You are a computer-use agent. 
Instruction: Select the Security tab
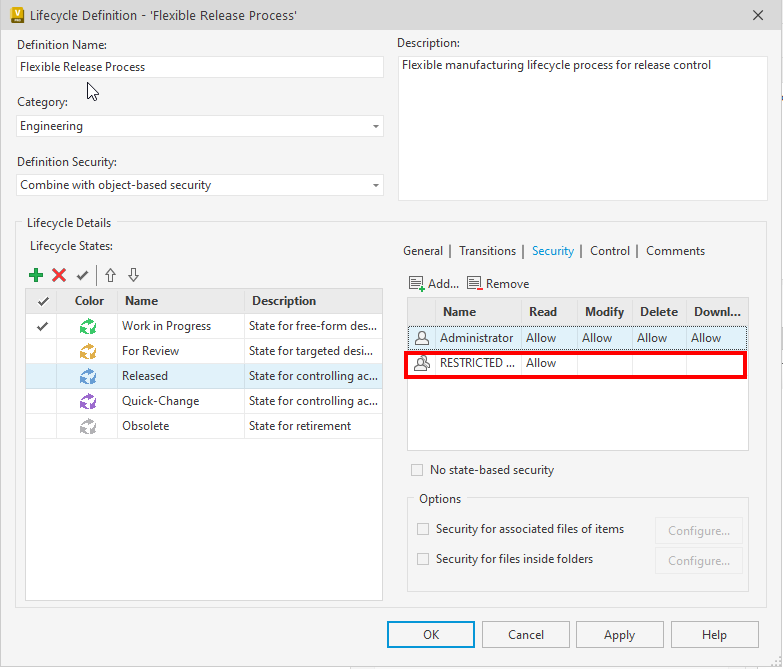tap(553, 251)
